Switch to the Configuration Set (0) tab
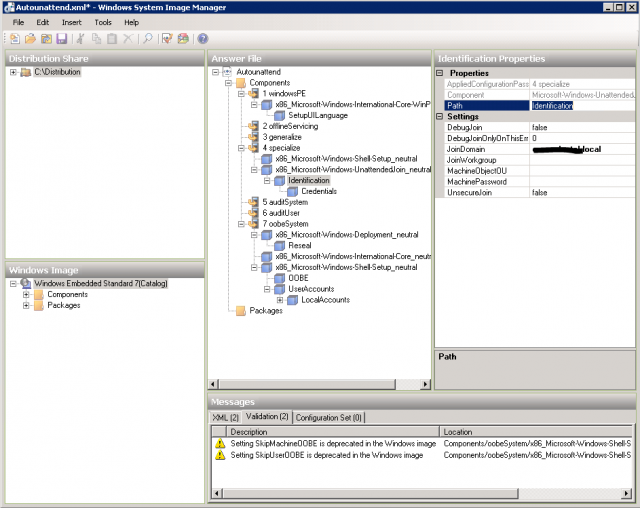Screen dimensions: 640x508 [x=329, y=417]
